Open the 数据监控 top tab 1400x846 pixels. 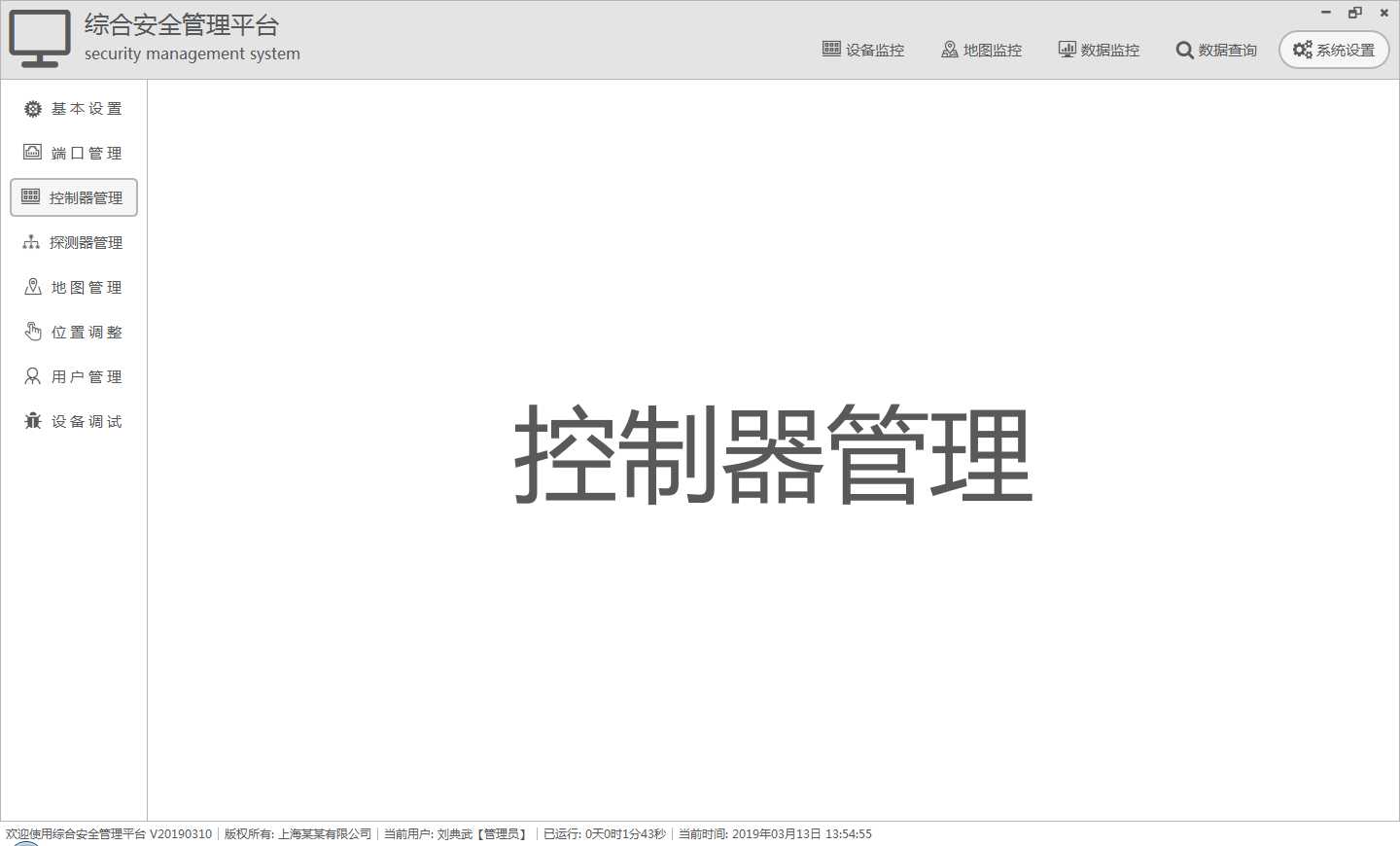(1099, 50)
